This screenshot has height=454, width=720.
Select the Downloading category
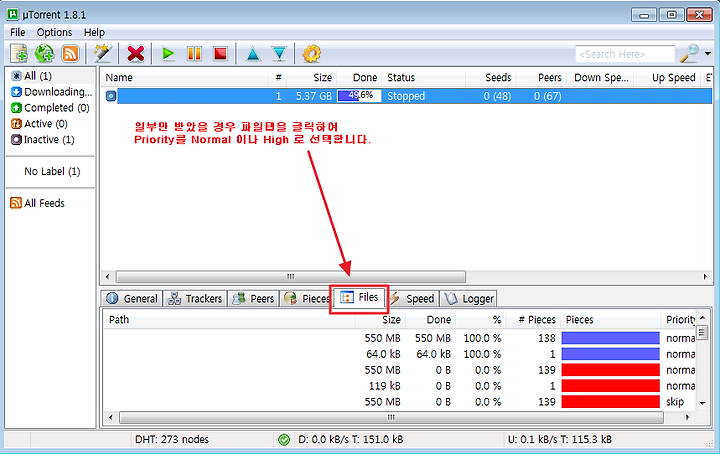click(x=51, y=92)
